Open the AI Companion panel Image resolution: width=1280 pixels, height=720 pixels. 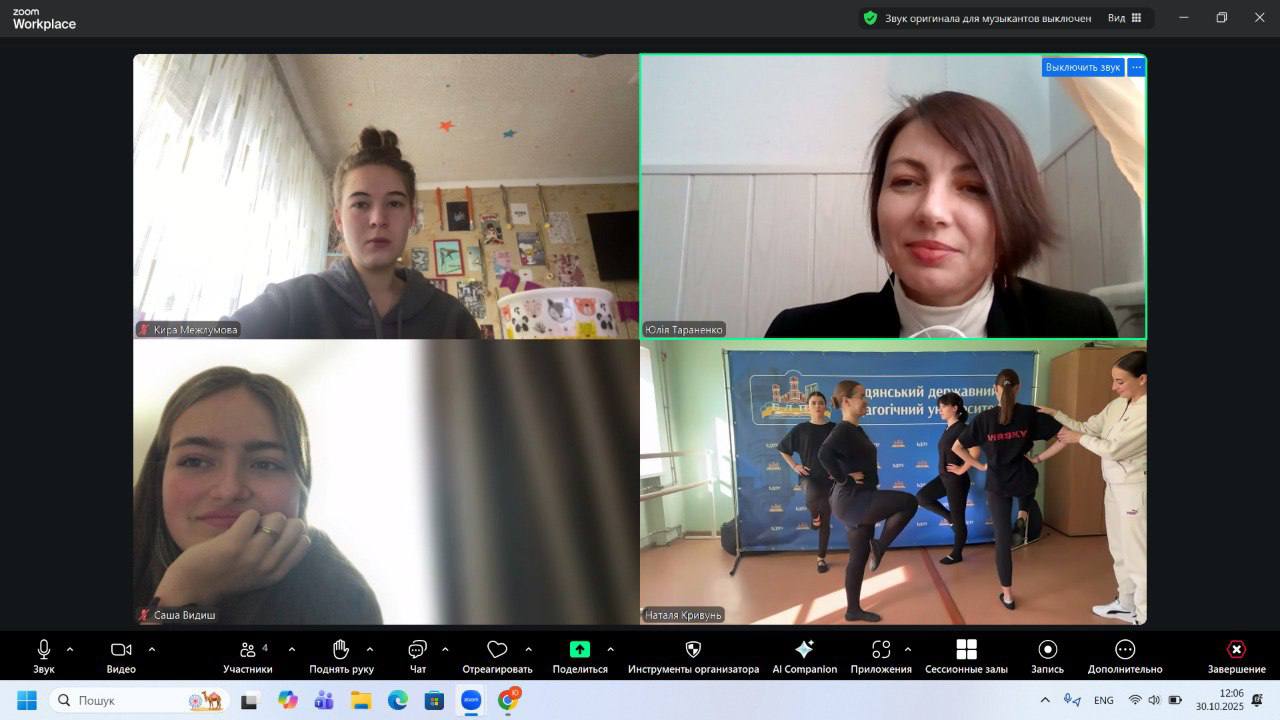coord(804,656)
